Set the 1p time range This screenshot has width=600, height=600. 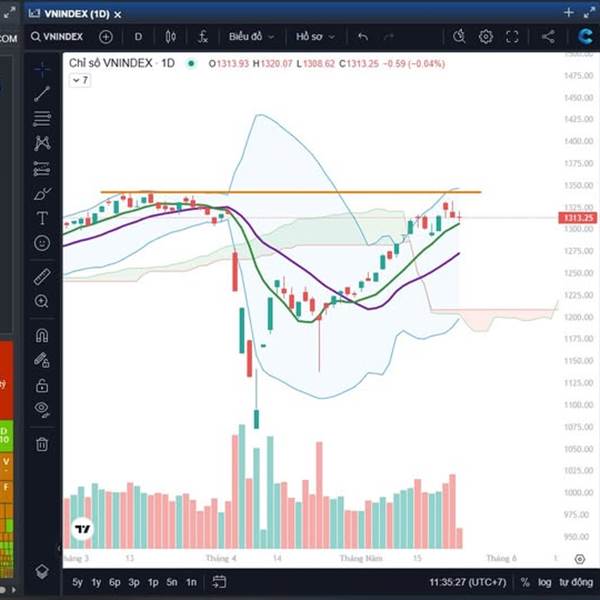pyautogui.click(x=153, y=582)
